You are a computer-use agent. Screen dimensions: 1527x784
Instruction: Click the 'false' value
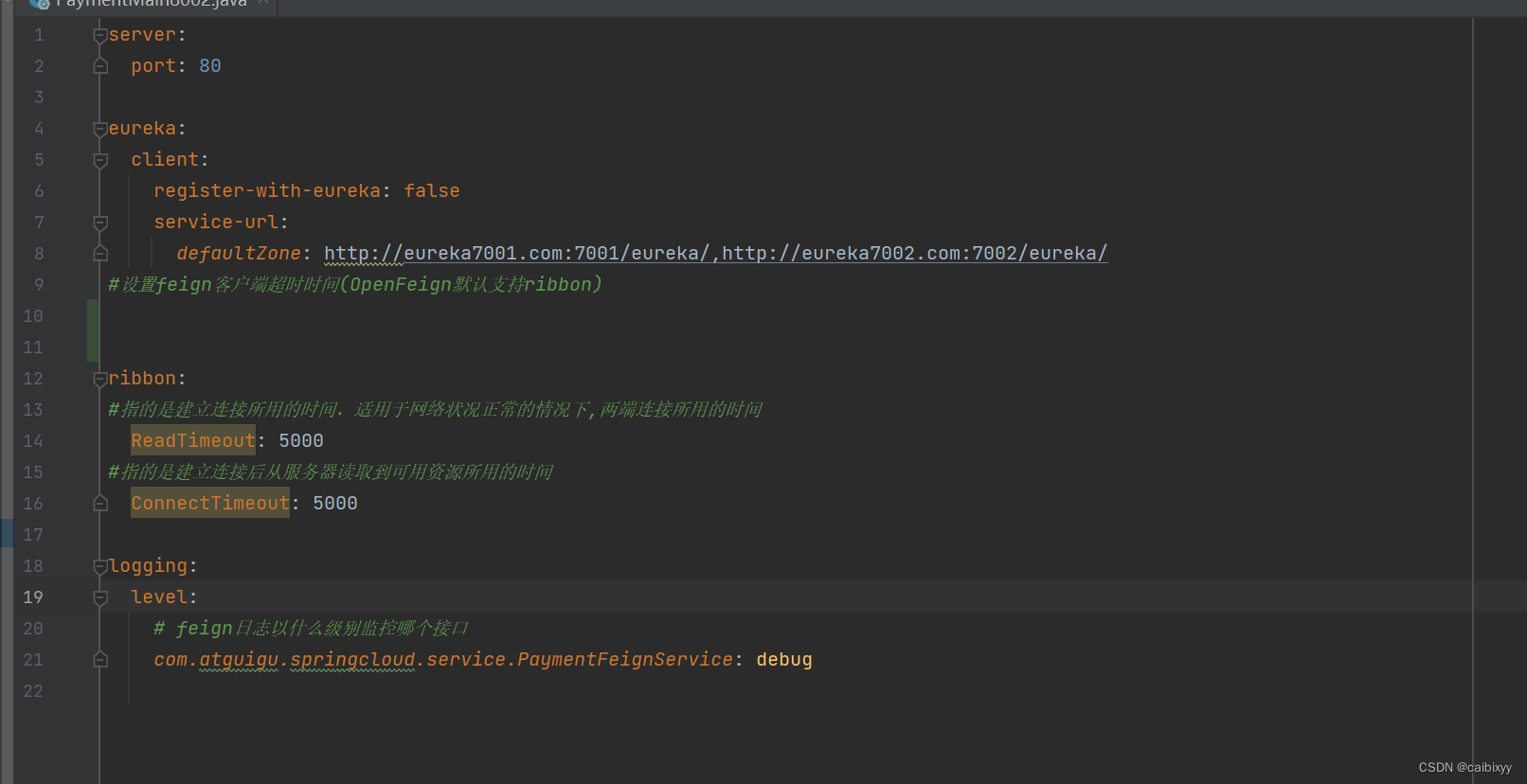click(x=432, y=191)
